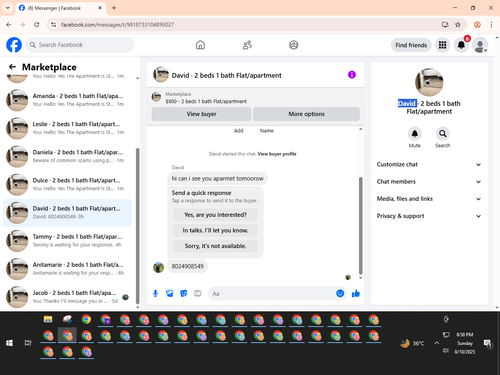Choose a sticker from the sticker icon
Viewport: 500px width, 375px height.
(x=184, y=293)
